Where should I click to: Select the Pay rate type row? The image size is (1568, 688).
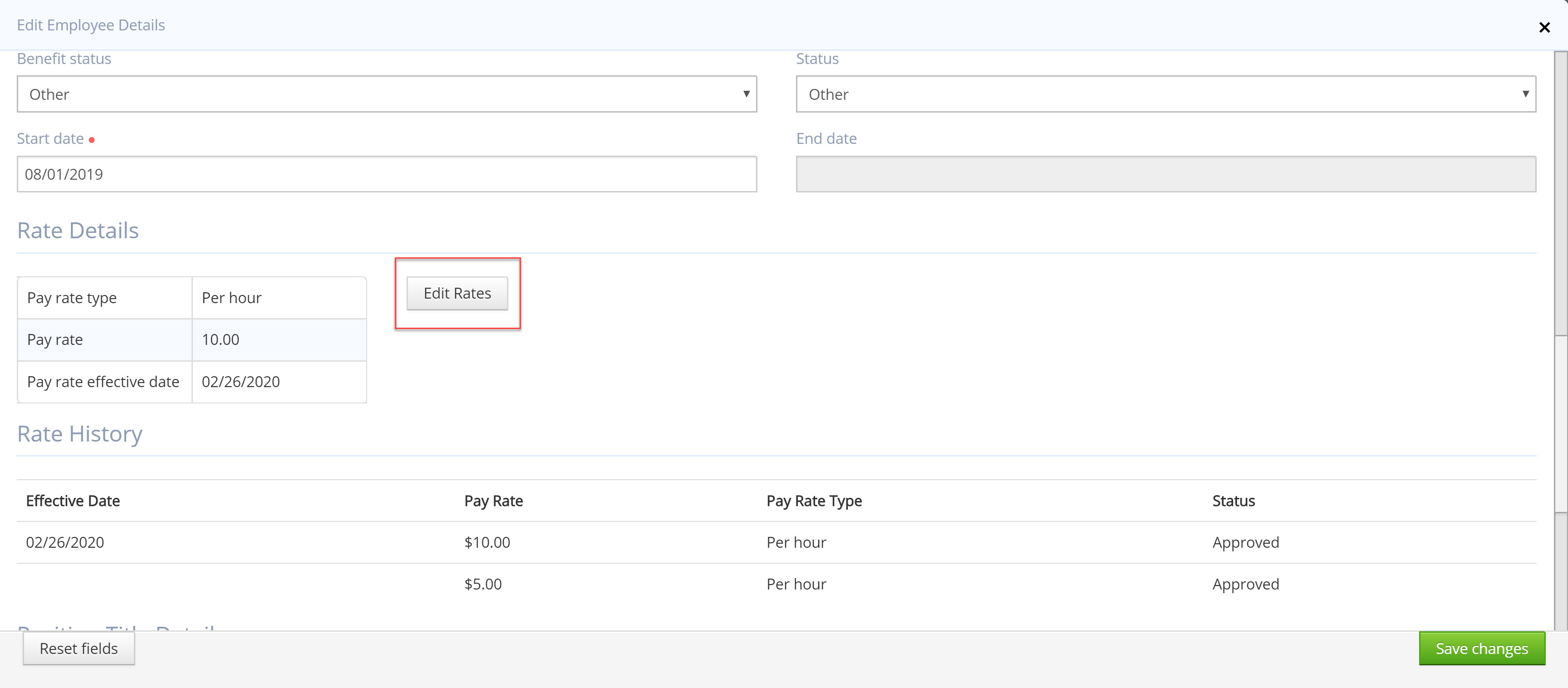click(x=104, y=297)
